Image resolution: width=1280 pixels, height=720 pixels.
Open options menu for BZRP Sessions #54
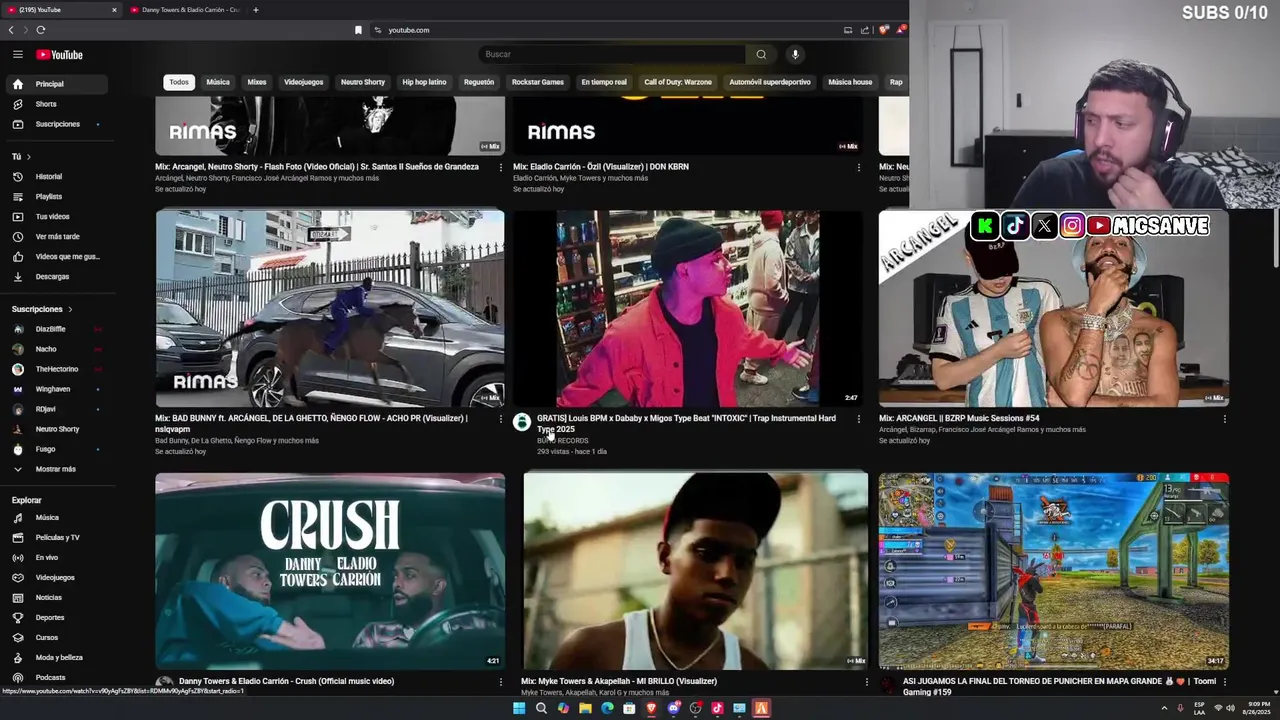(1224, 419)
